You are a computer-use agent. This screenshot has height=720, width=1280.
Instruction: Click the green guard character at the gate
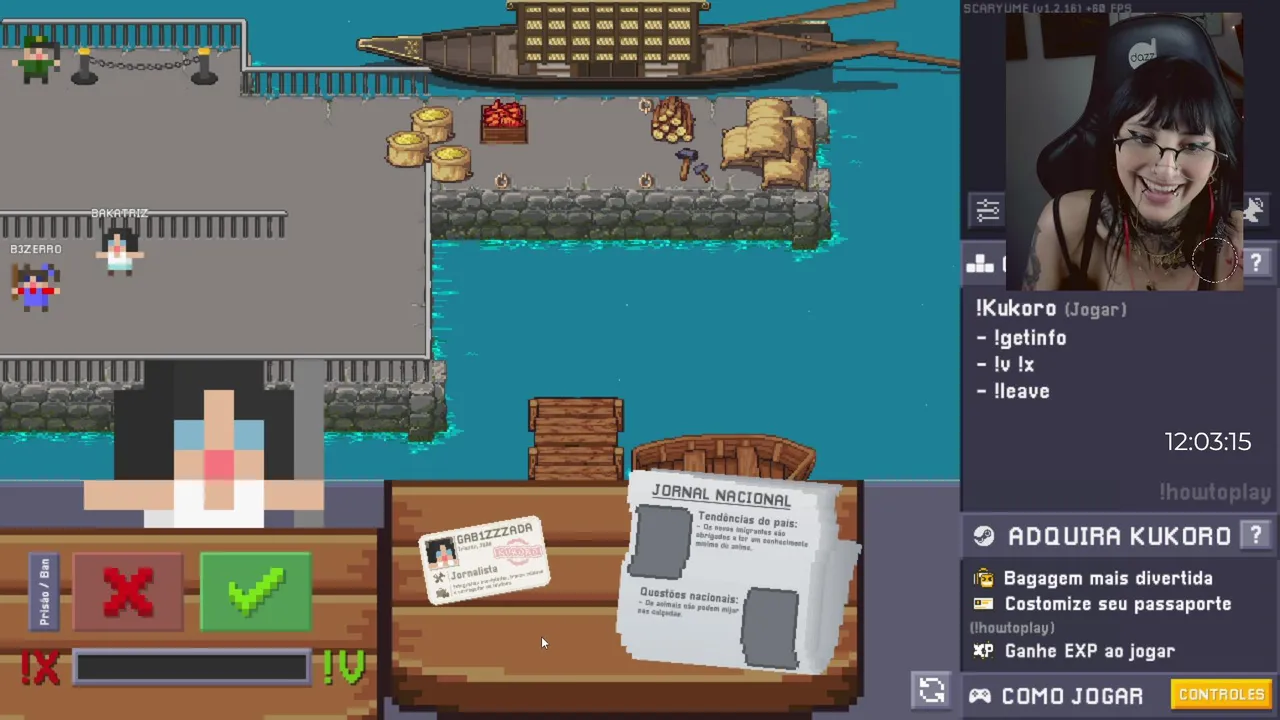[36, 58]
